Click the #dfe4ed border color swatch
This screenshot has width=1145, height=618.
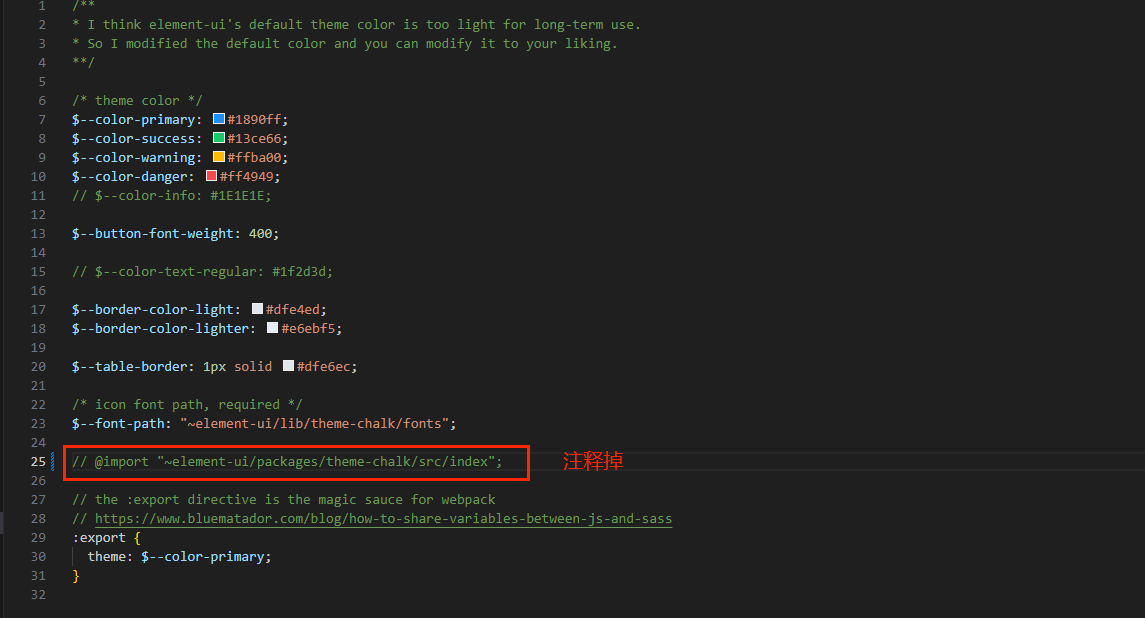click(x=257, y=309)
